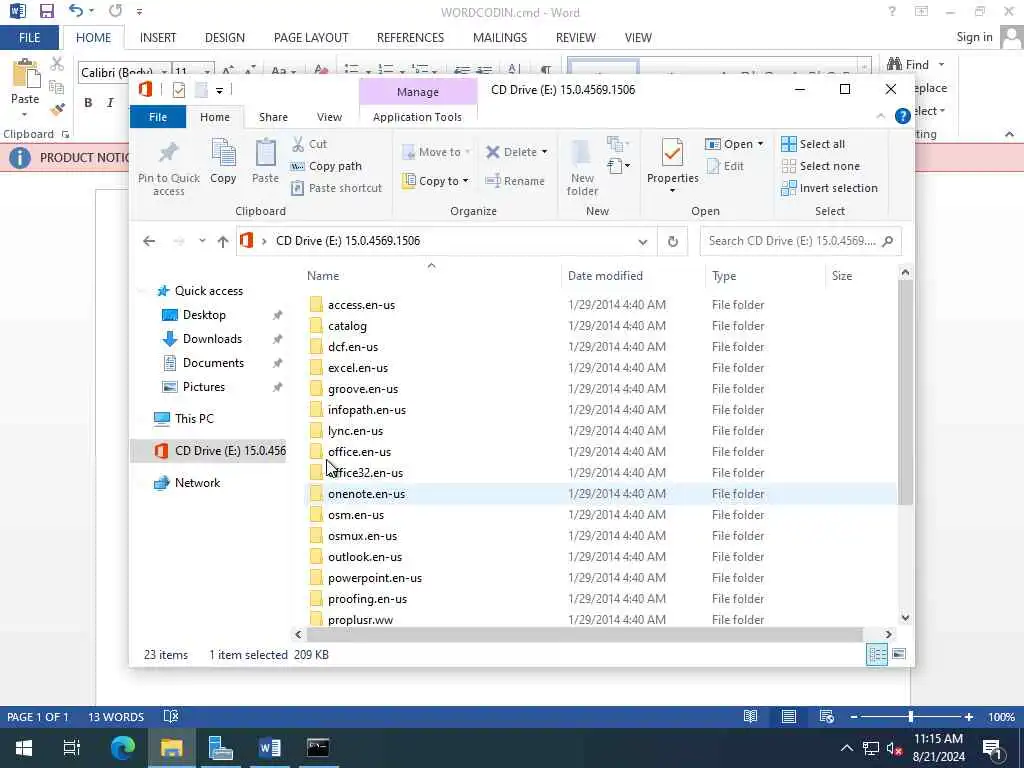
Task: Click the Rename button in Organize group
Action: point(515,181)
